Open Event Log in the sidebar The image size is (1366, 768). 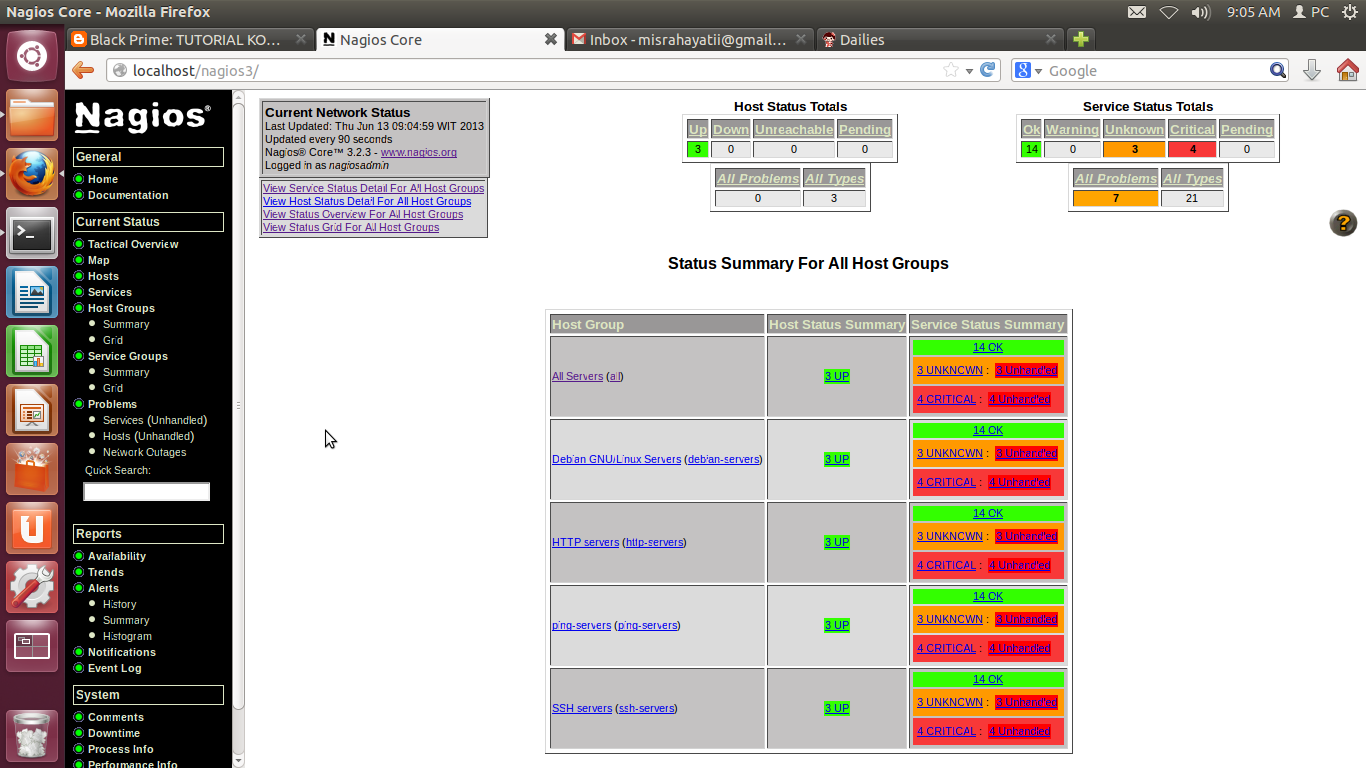pyautogui.click(x=115, y=668)
